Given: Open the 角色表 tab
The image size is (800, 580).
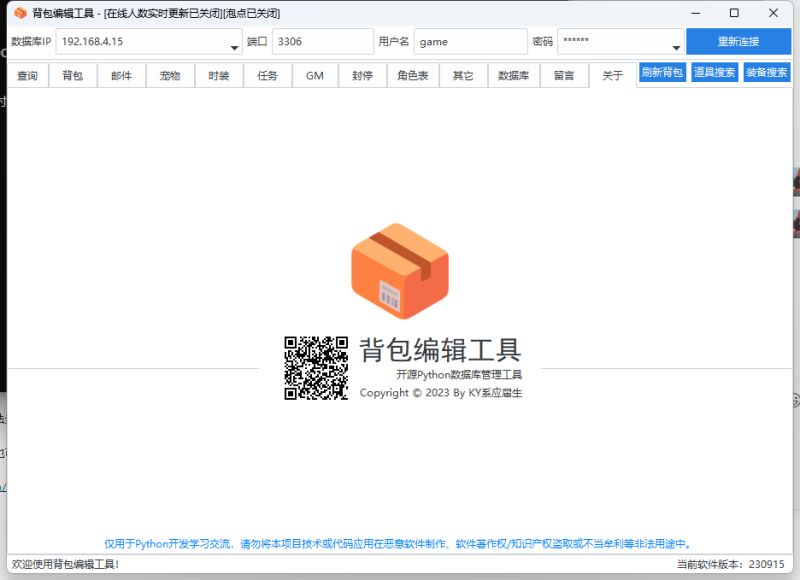Looking at the screenshot, I should point(413,74).
